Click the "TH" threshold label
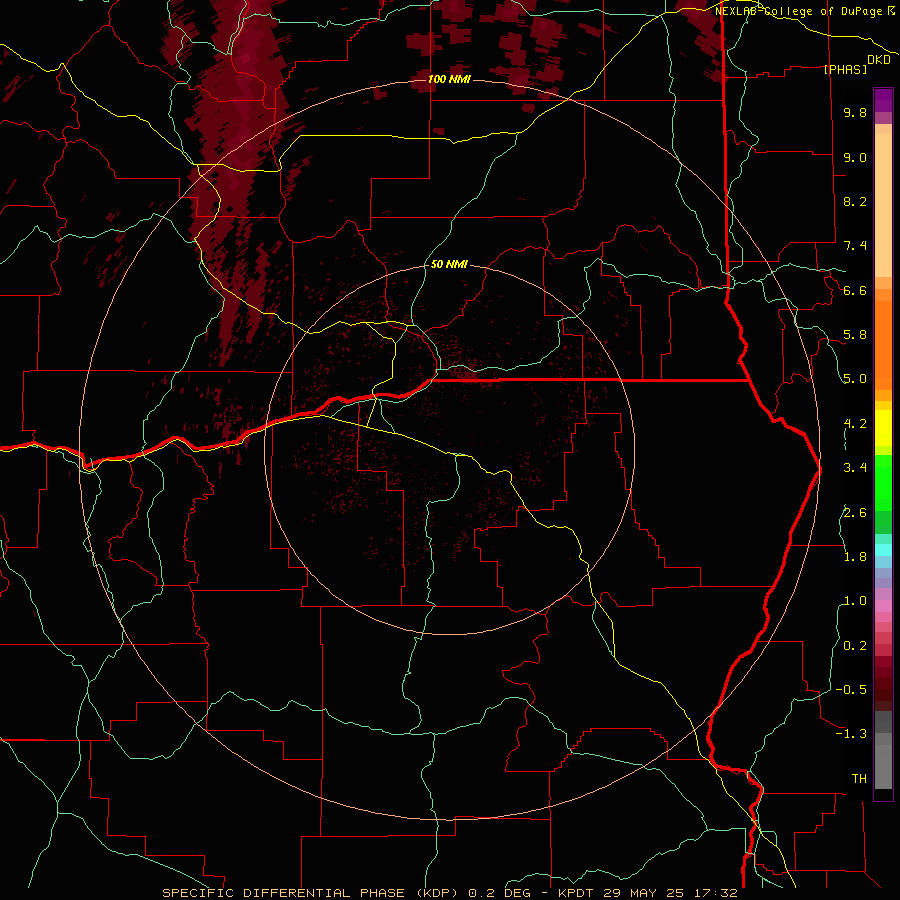The width and height of the screenshot is (900, 900). pyautogui.click(x=859, y=779)
